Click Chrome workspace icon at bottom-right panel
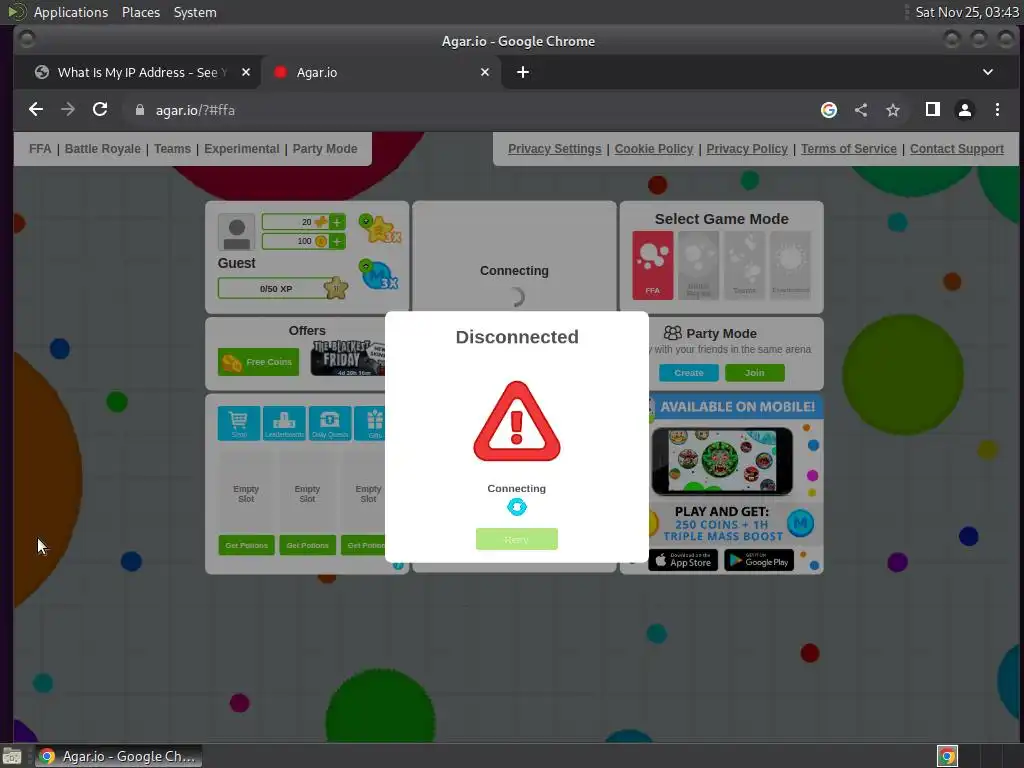Image resolution: width=1024 pixels, height=768 pixels. coord(947,756)
